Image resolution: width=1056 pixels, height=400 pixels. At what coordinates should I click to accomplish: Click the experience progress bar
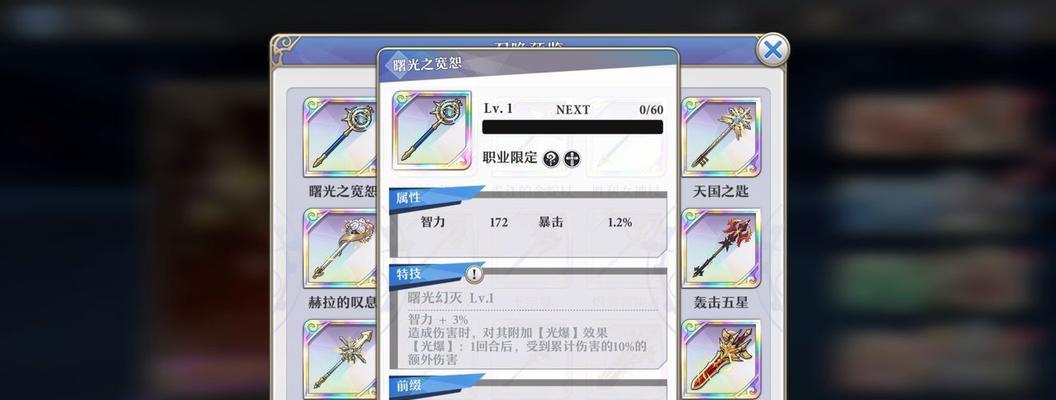(x=572, y=127)
